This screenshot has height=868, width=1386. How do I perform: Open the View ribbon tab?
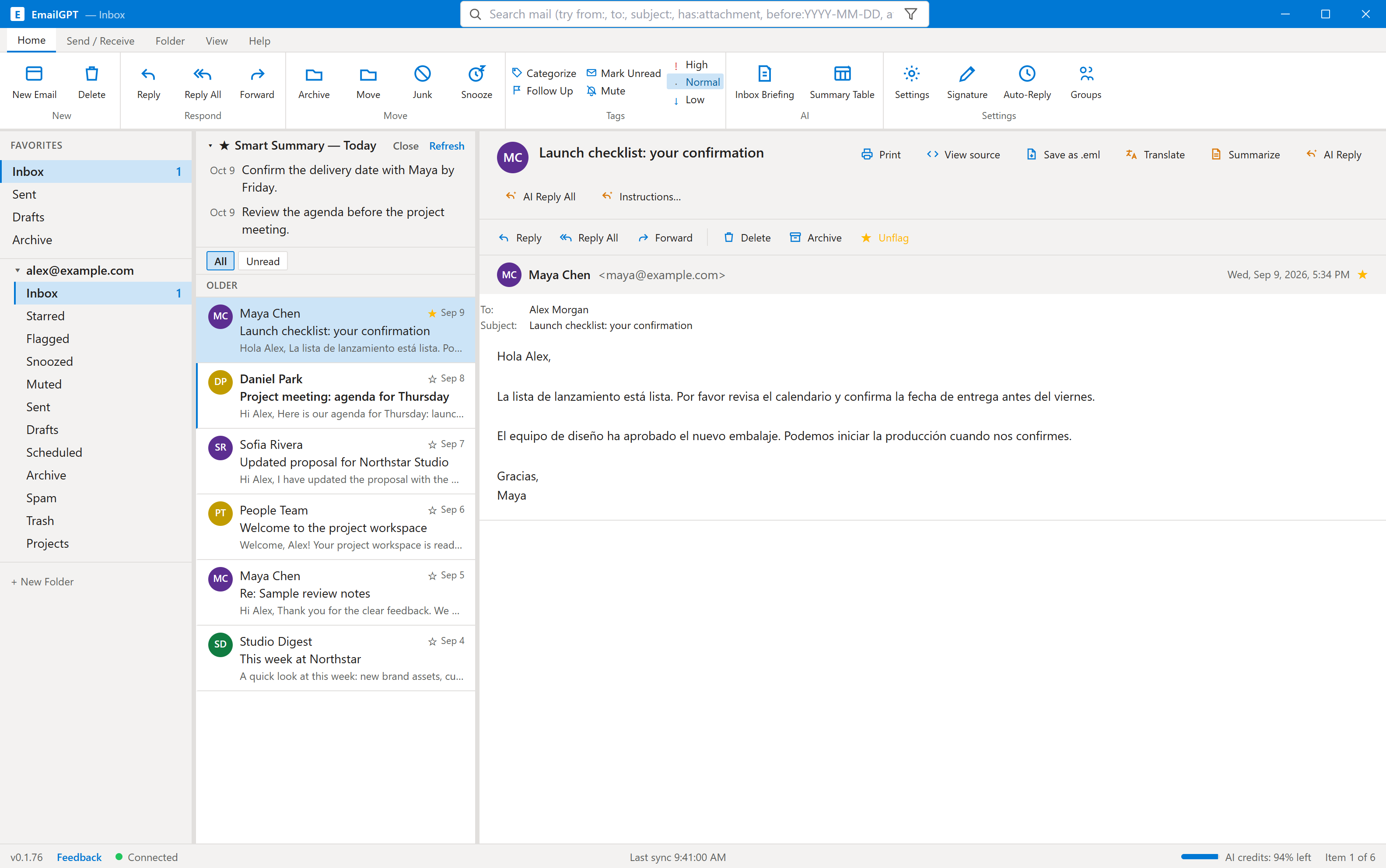217,41
